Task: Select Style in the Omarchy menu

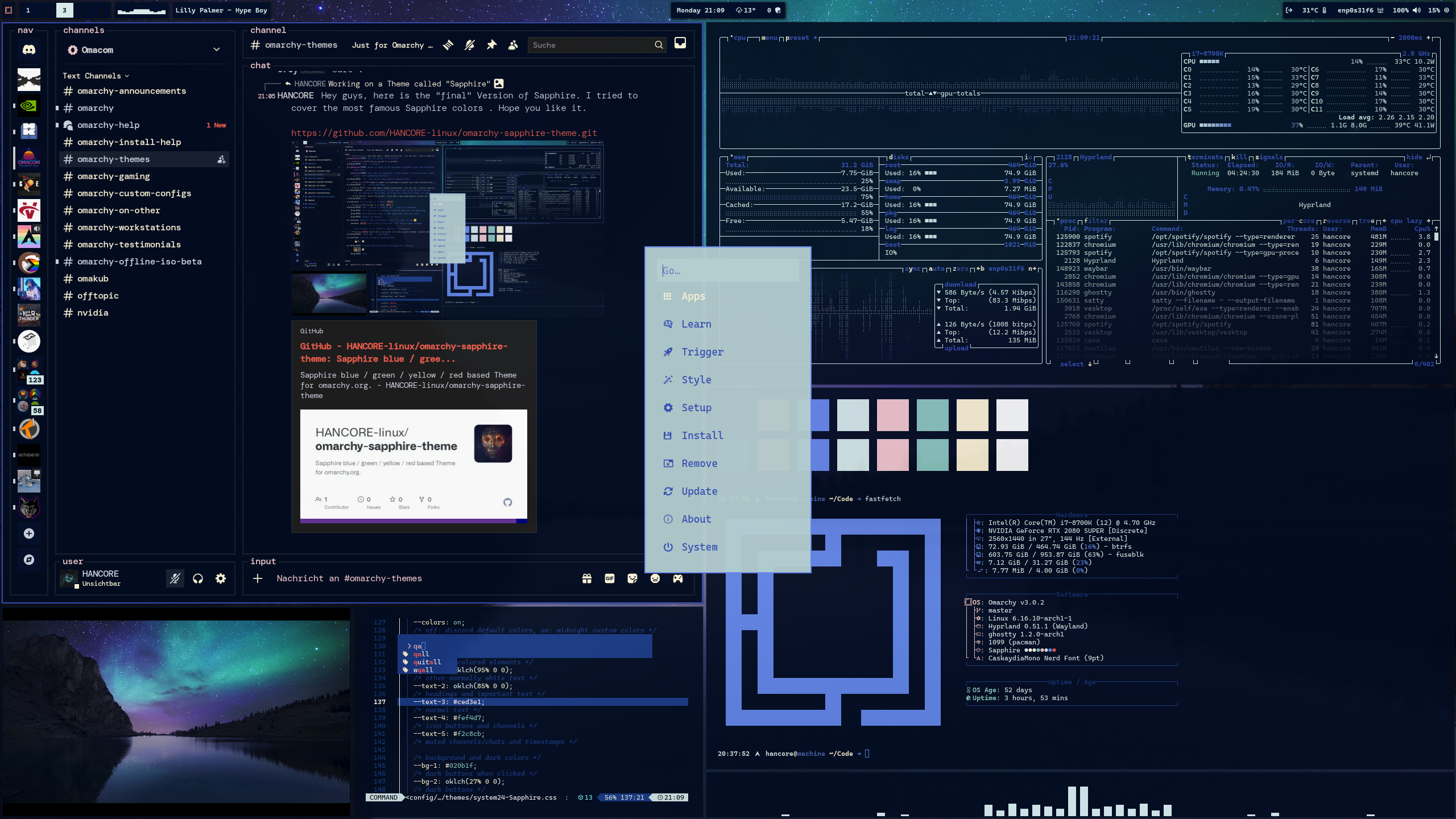Action: point(696,379)
